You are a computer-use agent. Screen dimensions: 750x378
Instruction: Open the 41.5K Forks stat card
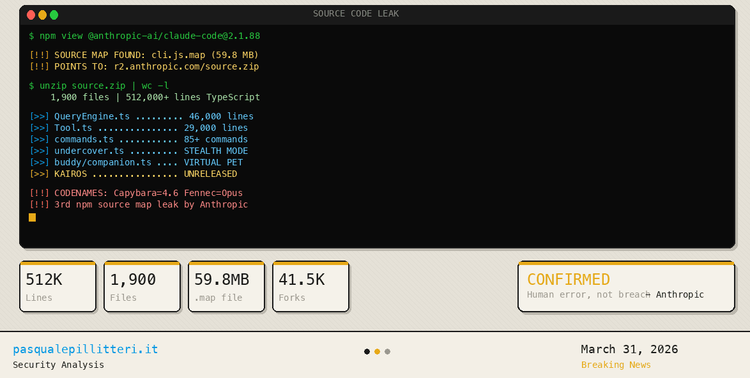311,286
